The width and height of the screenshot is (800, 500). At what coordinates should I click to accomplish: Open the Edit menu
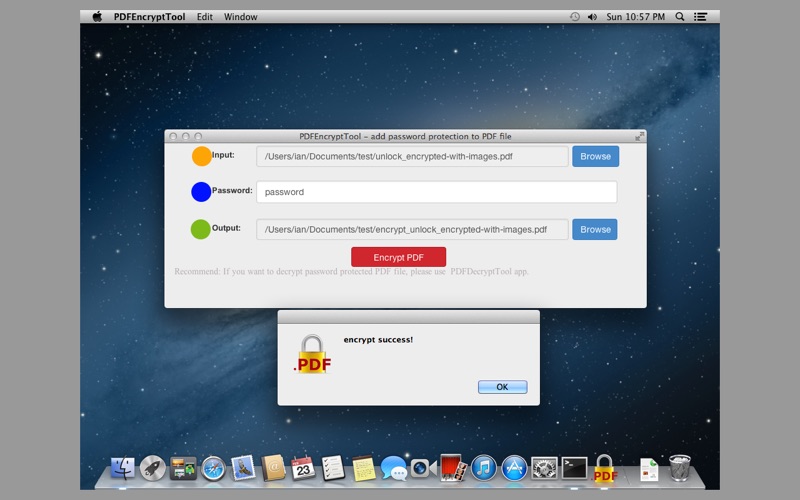[205, 17]
